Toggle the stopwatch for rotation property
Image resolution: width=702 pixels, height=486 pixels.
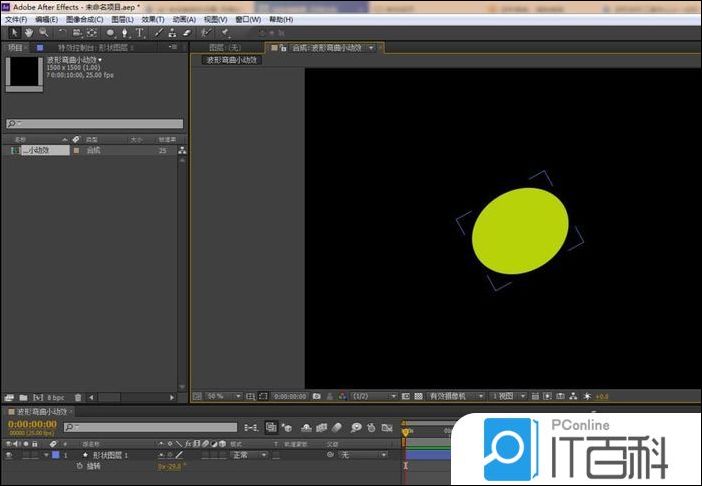(79, 466)
